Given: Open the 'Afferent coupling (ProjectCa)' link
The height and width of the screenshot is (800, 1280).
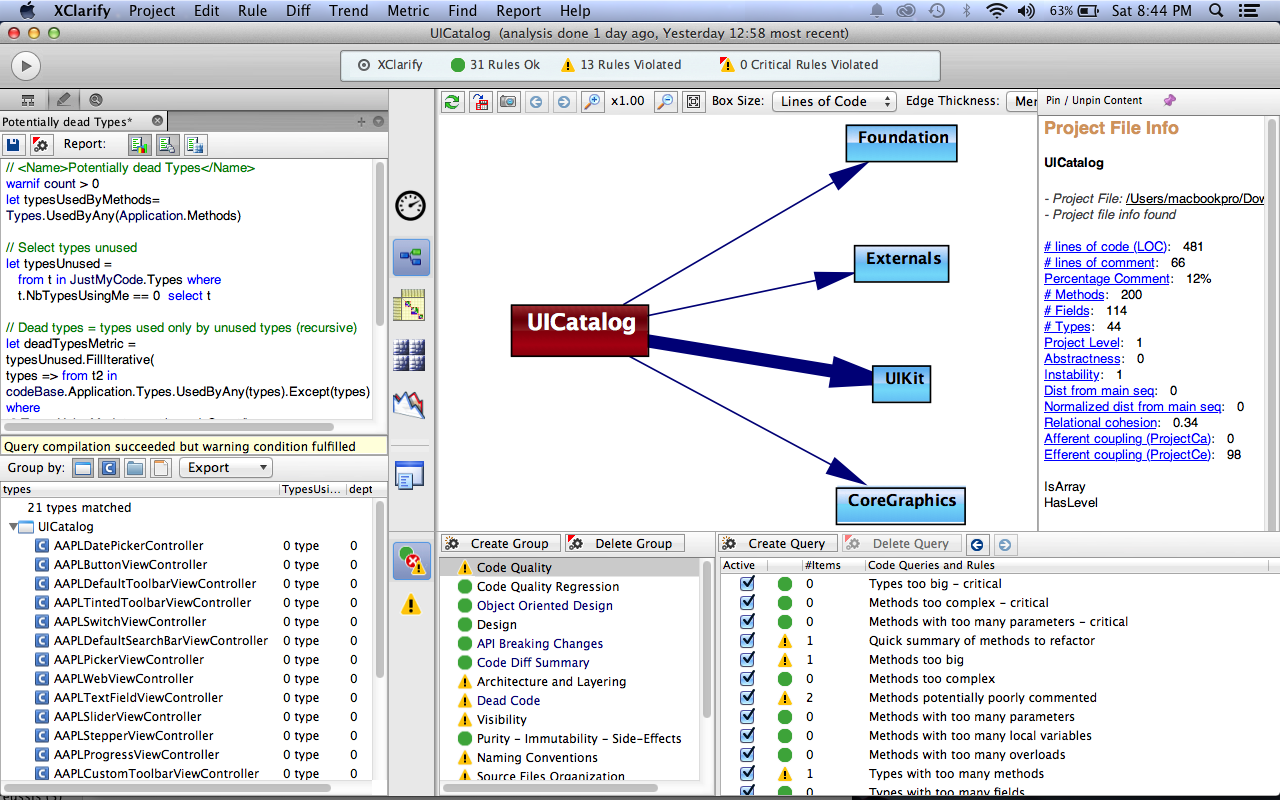Looking at the screenshot, I should [1128, 439].
